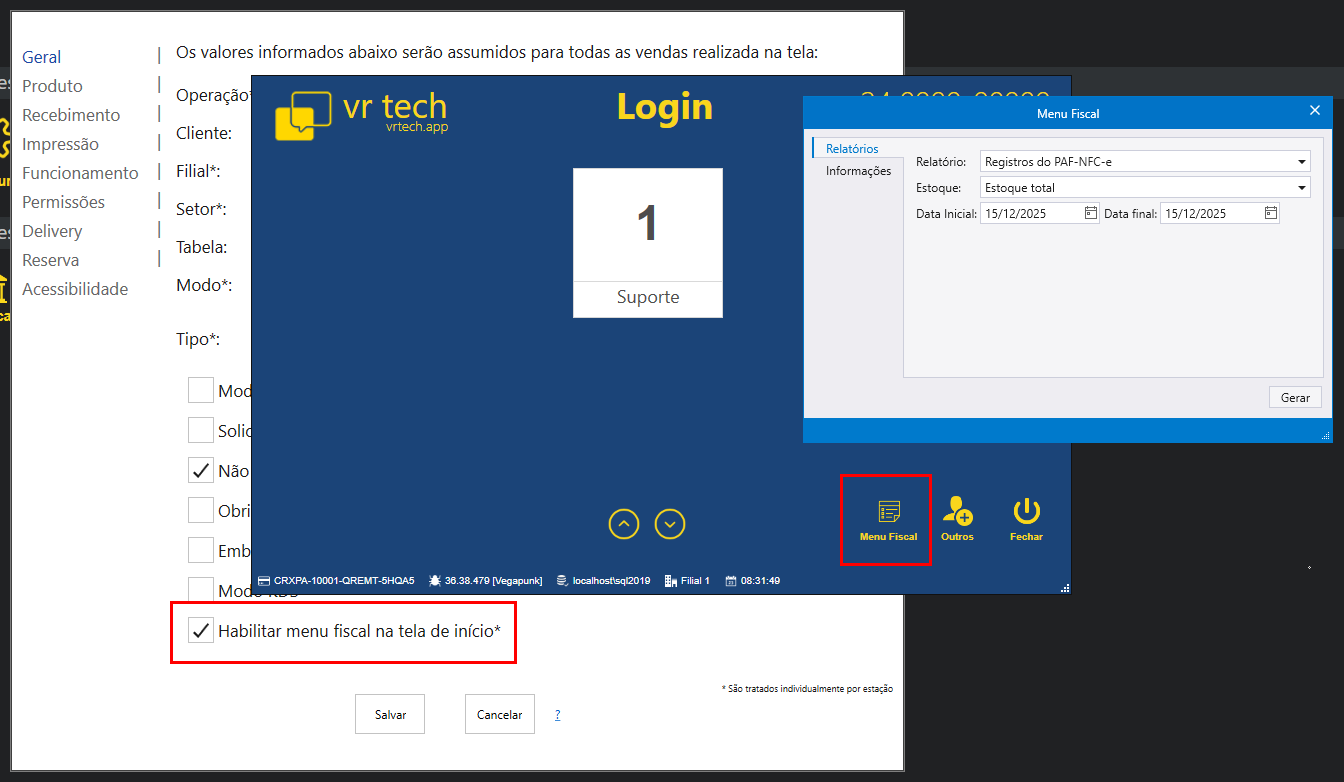
Task: Click the up arrow circle icon
Action: pos(624,524)
